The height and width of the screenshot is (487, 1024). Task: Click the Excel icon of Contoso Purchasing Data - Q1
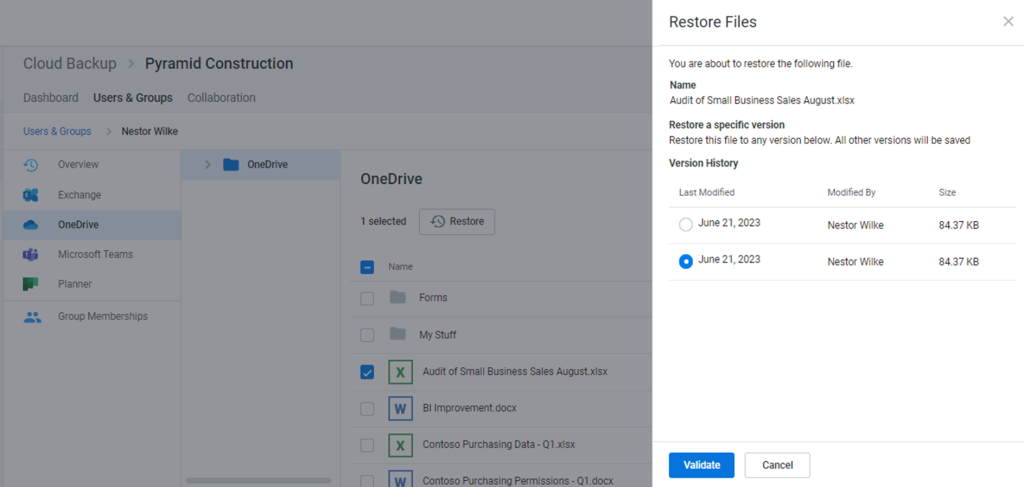400,445
